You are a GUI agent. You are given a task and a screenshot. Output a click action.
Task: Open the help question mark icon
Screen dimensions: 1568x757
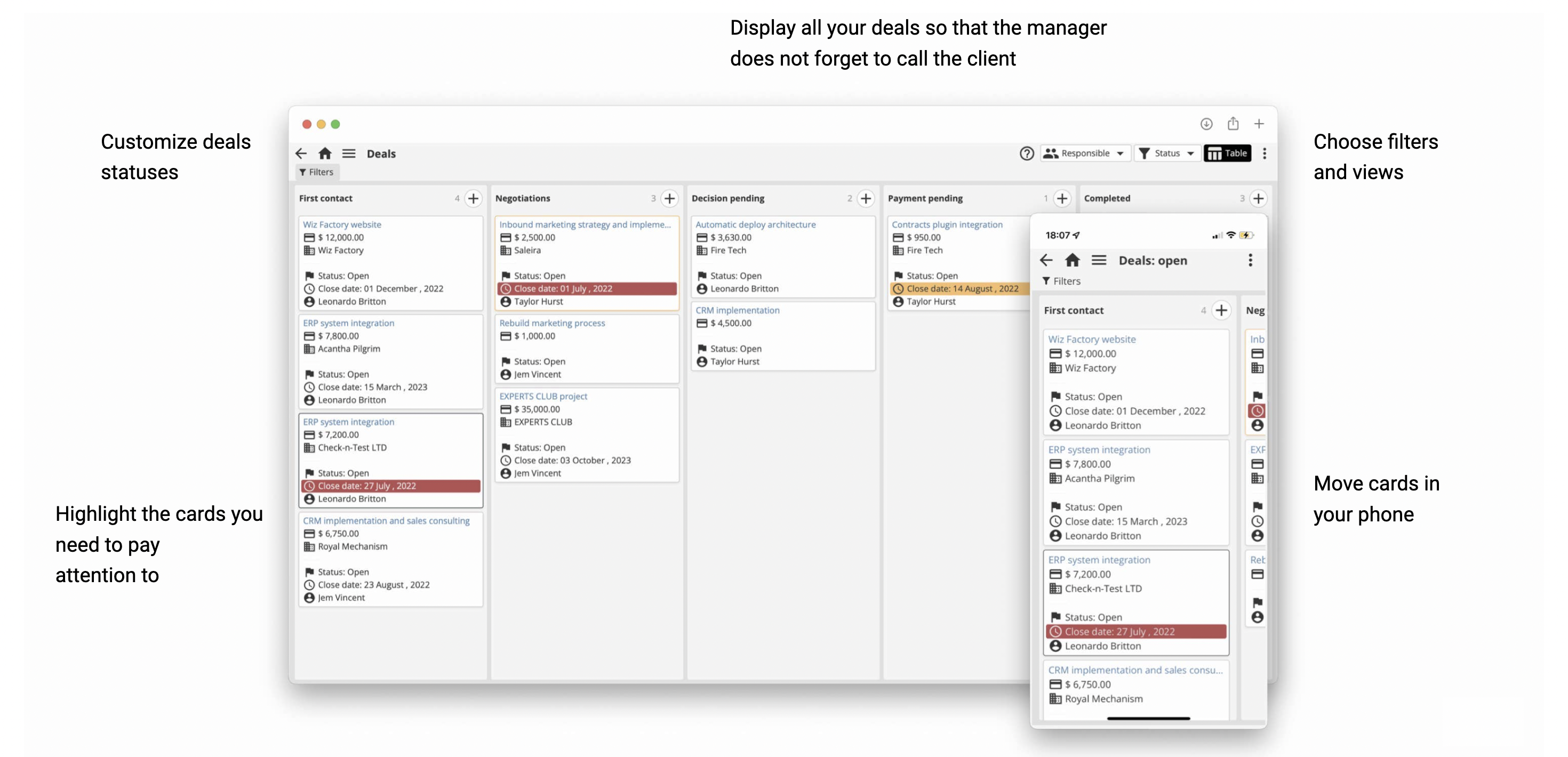[x=1026, y=154]
